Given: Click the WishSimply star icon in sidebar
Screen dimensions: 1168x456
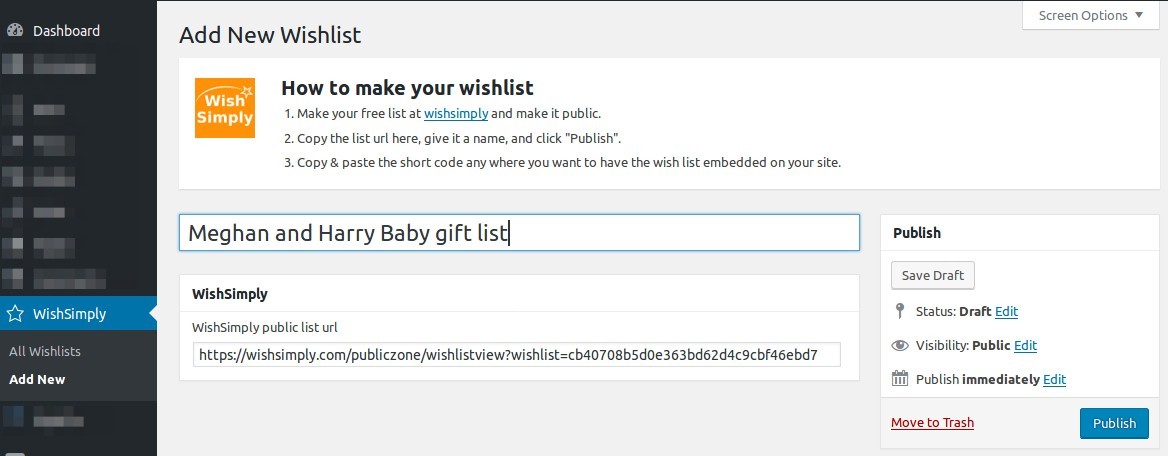Looking at the screenshot, I should tap(15, 314).
